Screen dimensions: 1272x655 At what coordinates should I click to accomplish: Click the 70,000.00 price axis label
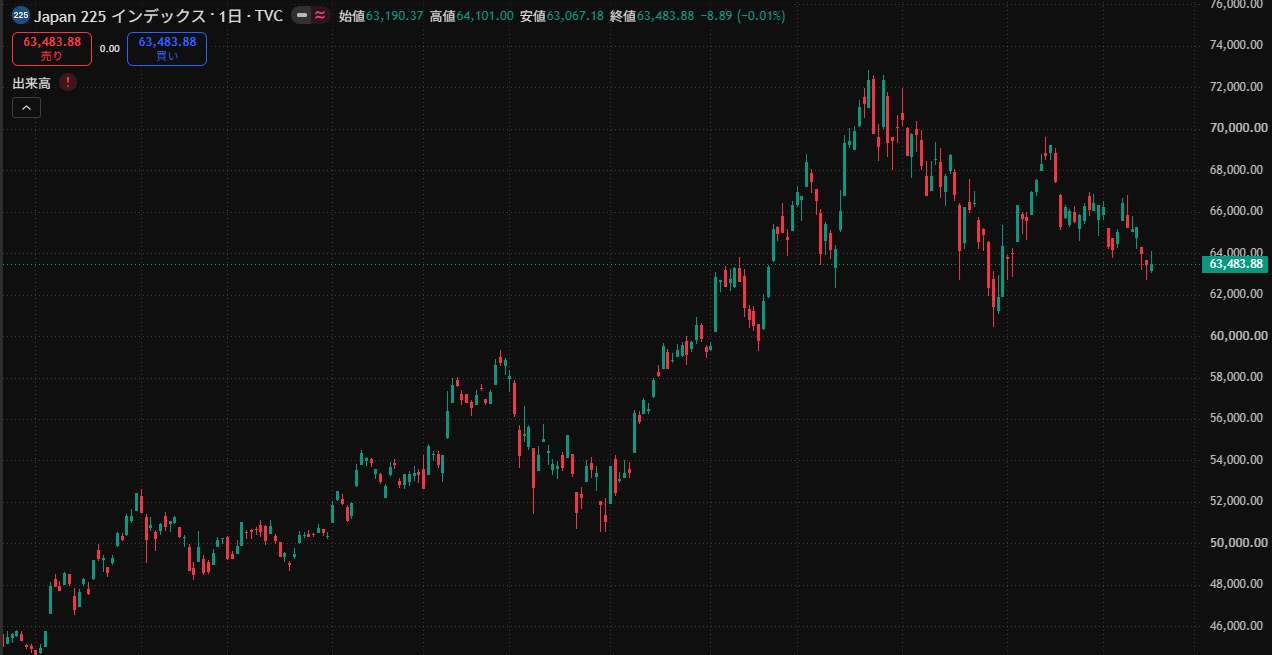click(x=1238, y=128)
